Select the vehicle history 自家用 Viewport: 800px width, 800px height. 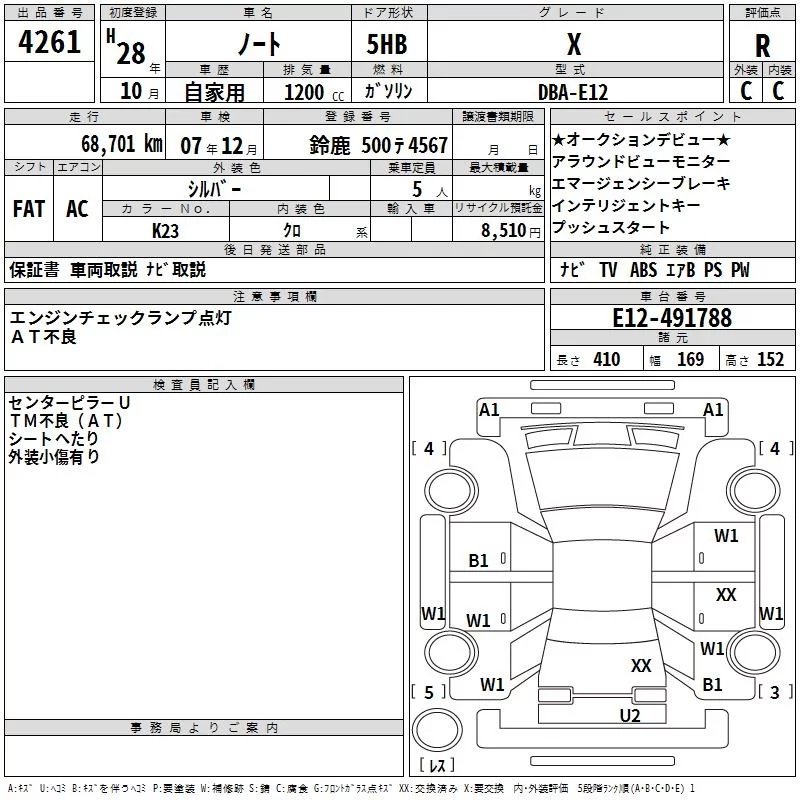tap(214, 92)
